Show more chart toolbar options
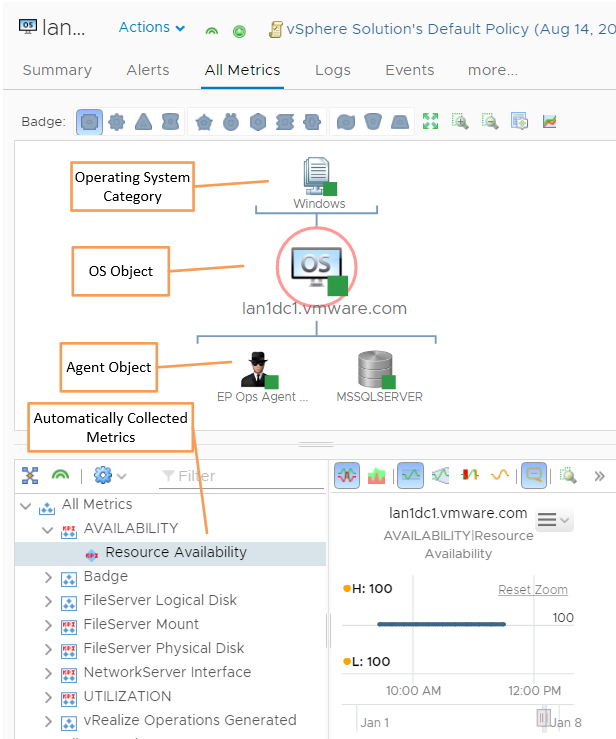This screenshot has width=616, height=739. coord(599,476)
